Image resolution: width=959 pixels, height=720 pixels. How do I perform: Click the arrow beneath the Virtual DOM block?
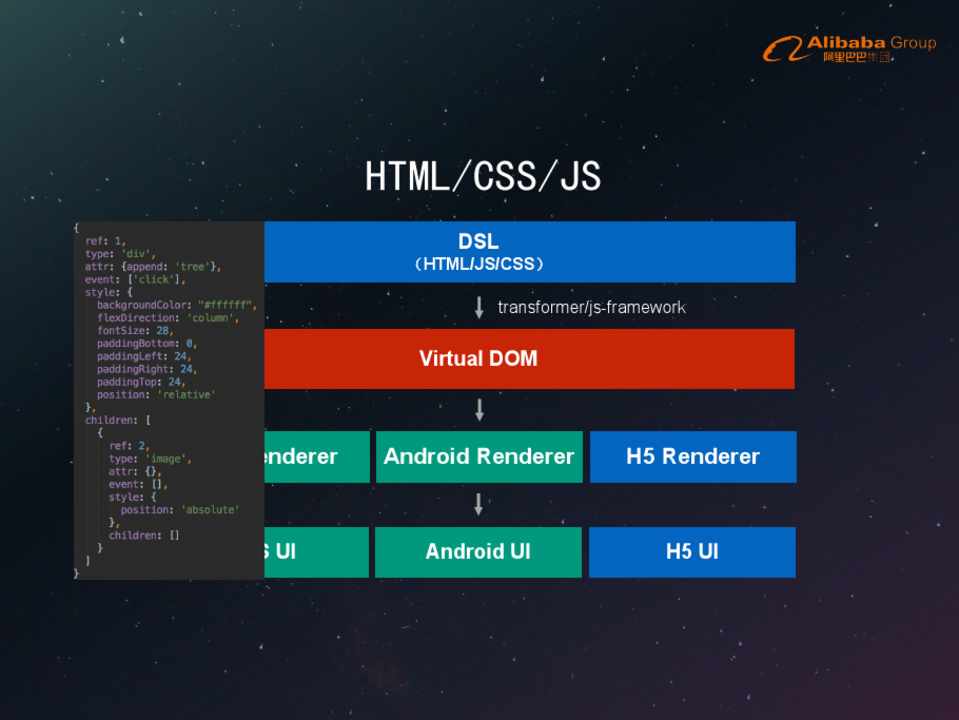(x=479, y=410)
